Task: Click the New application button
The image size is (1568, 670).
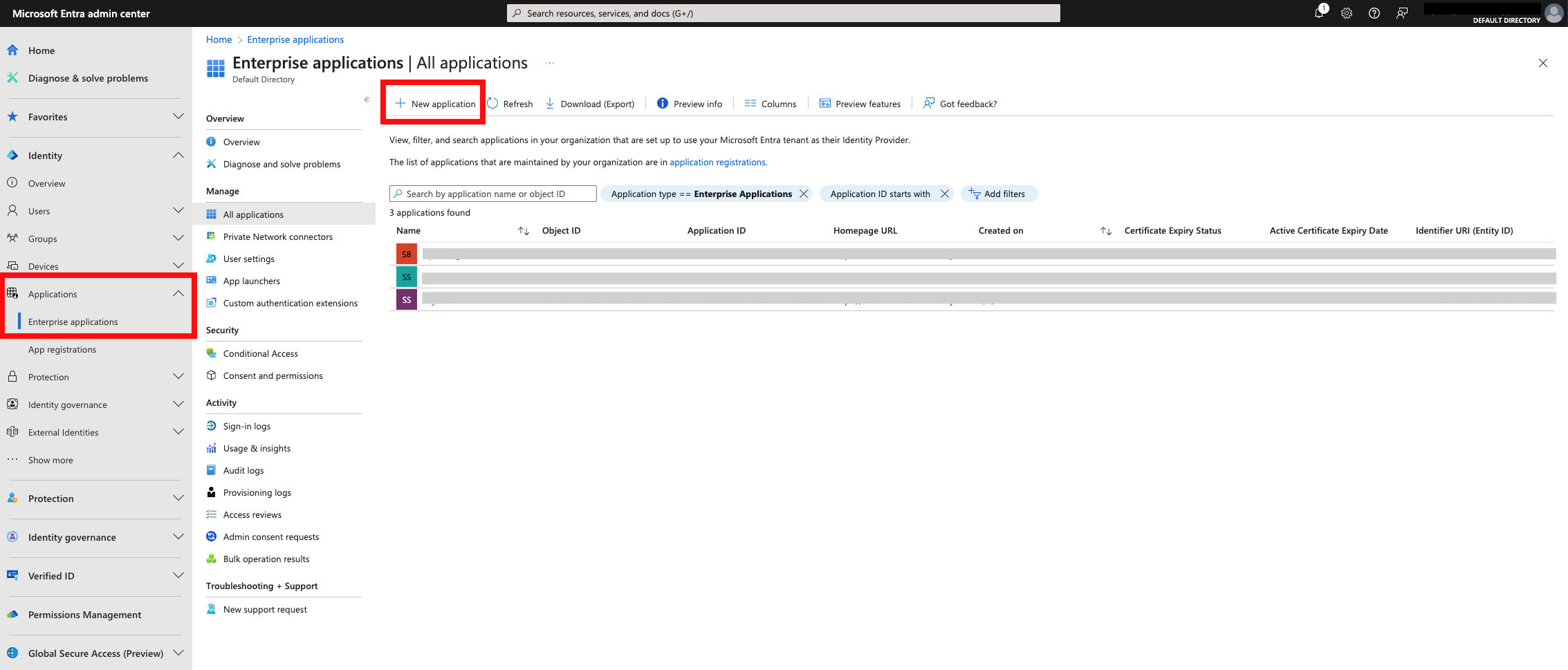Action: pyautogui.click(x=434, y=103)
